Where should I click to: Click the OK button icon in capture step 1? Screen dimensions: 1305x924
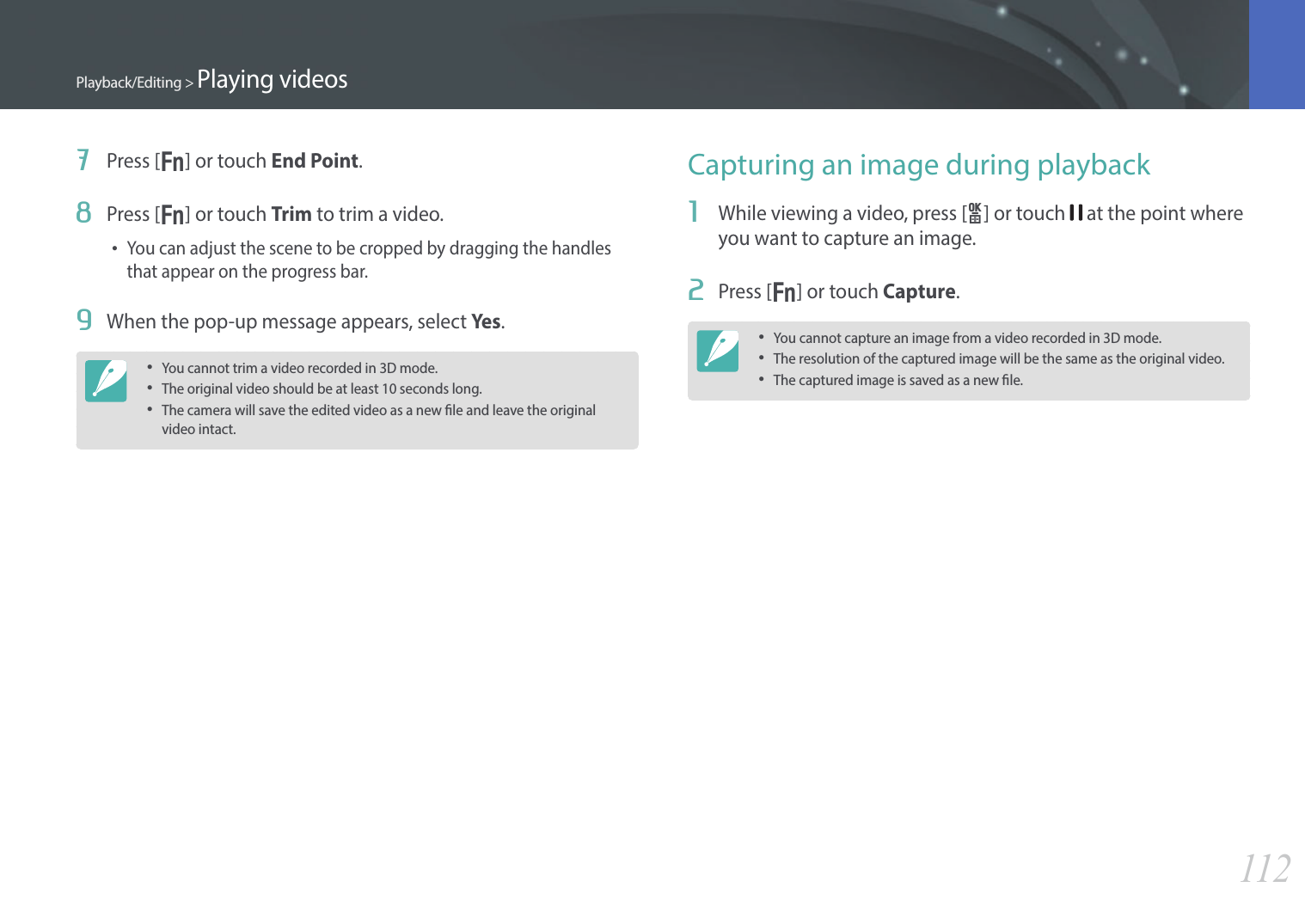pos(975,213)
